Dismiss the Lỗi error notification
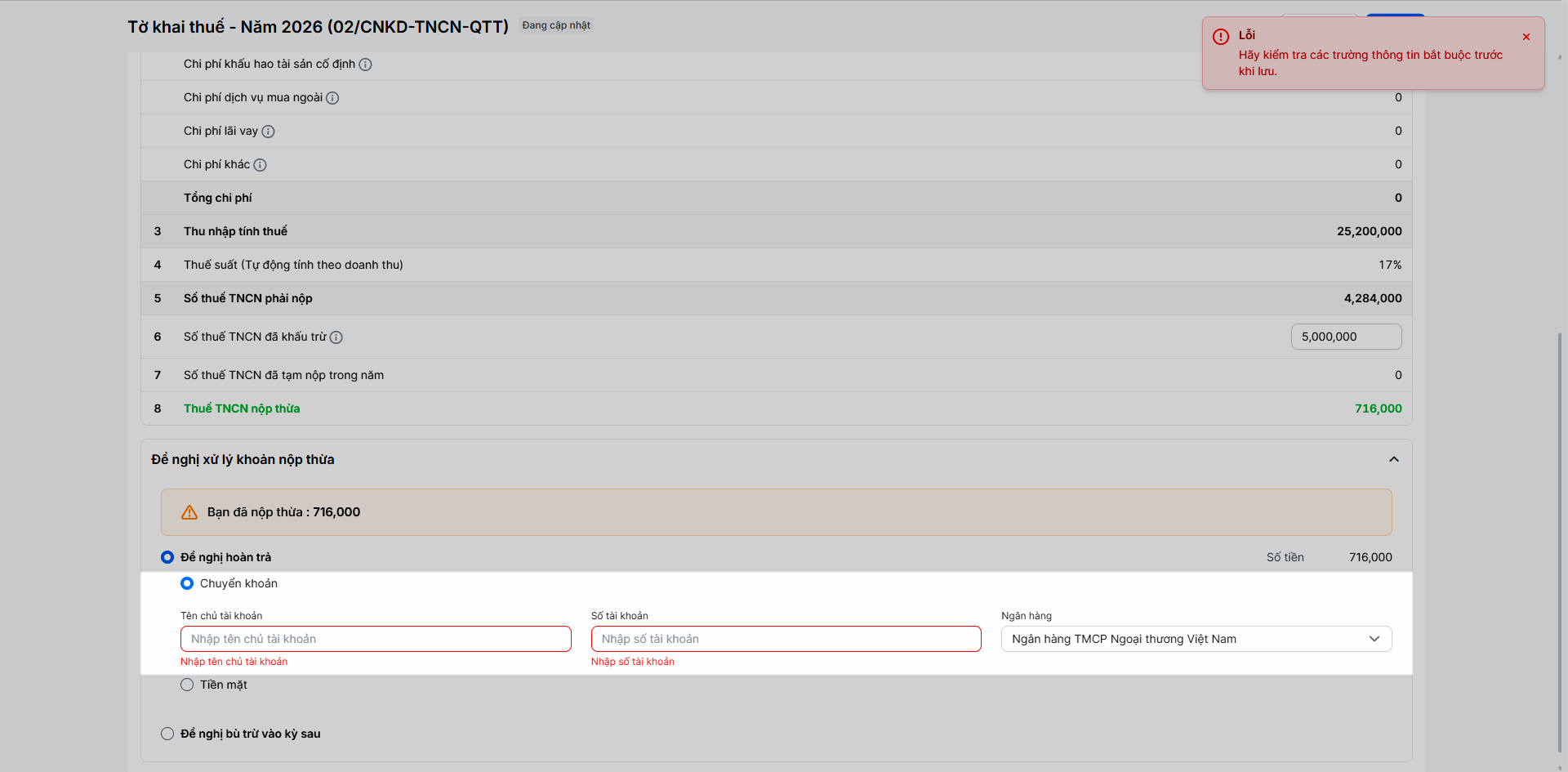Screen dimensions: 1568x772 (x=1526, y=37)
